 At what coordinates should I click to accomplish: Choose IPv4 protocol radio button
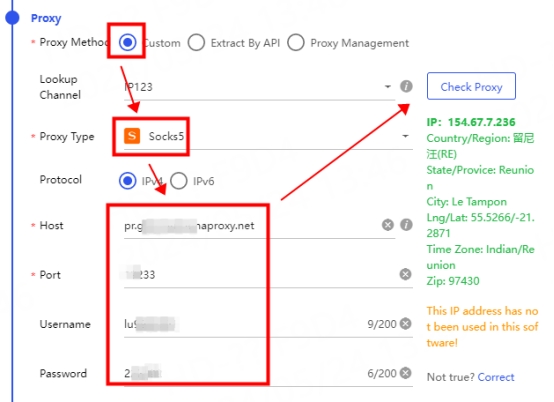tap(128, 181)
